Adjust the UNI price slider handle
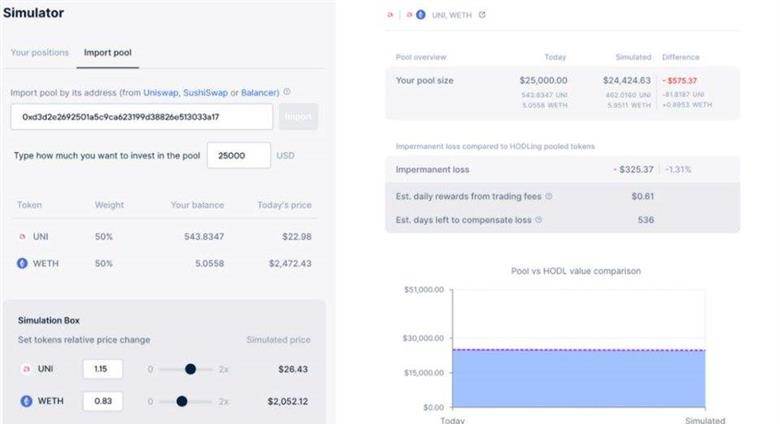This screenshot has height=424, width=780. (190, 369)
